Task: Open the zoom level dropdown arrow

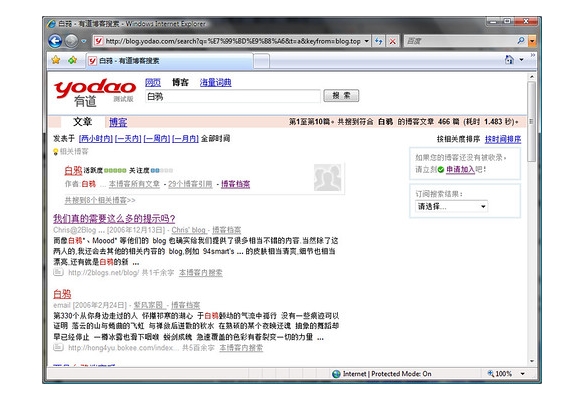Action: (523, 374)
